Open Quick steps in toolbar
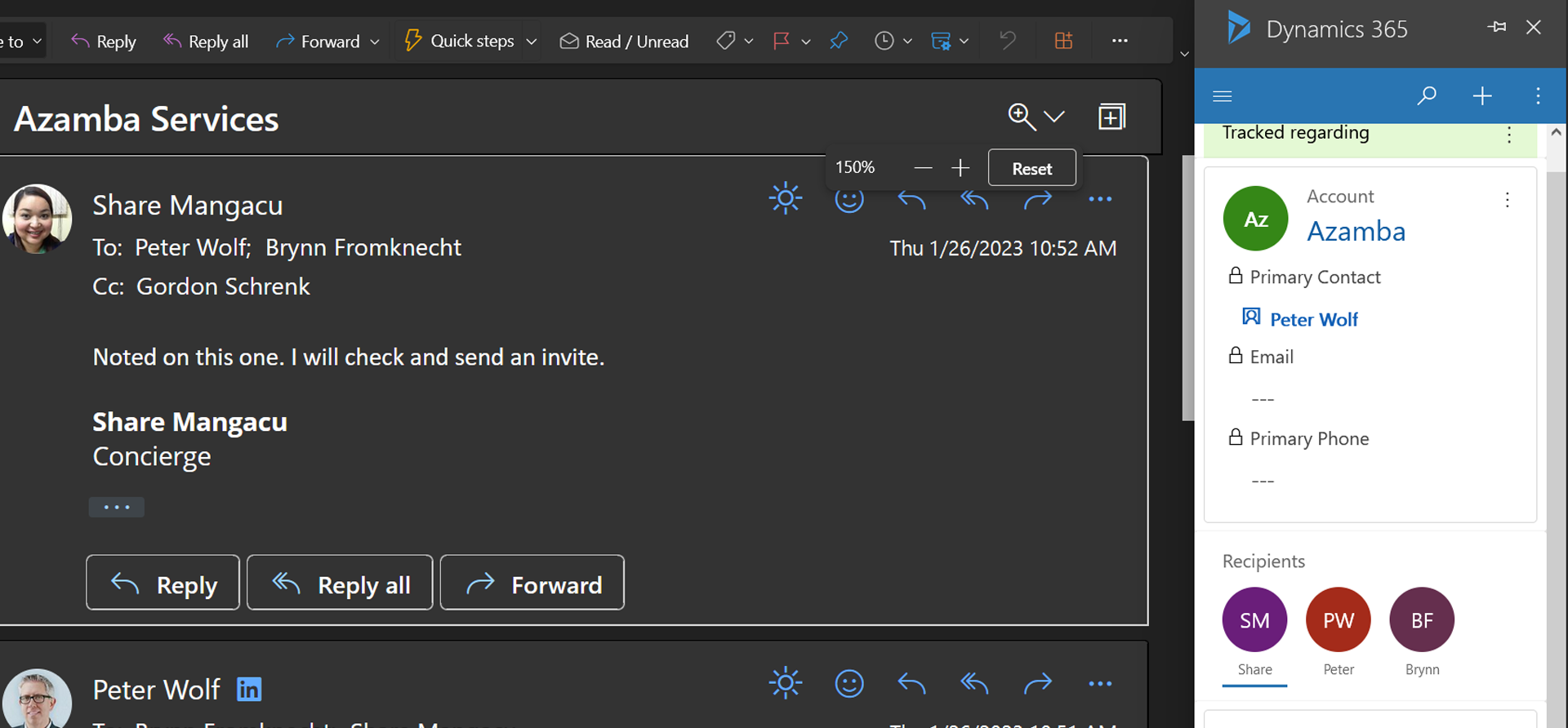The width and height of the screenshot is (1568, 728). tap(460, 41)
